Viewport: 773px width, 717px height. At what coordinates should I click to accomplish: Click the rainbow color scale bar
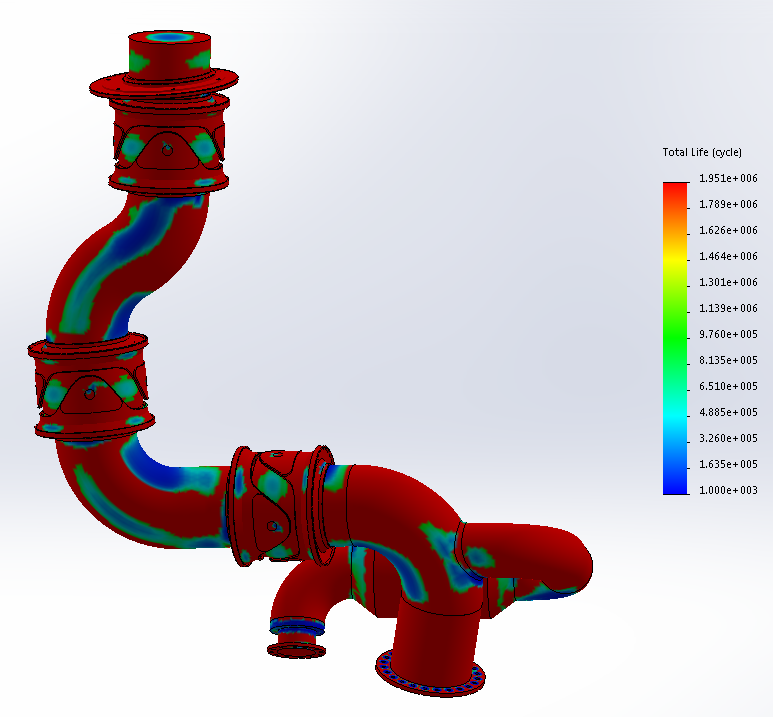pos(675,338)
